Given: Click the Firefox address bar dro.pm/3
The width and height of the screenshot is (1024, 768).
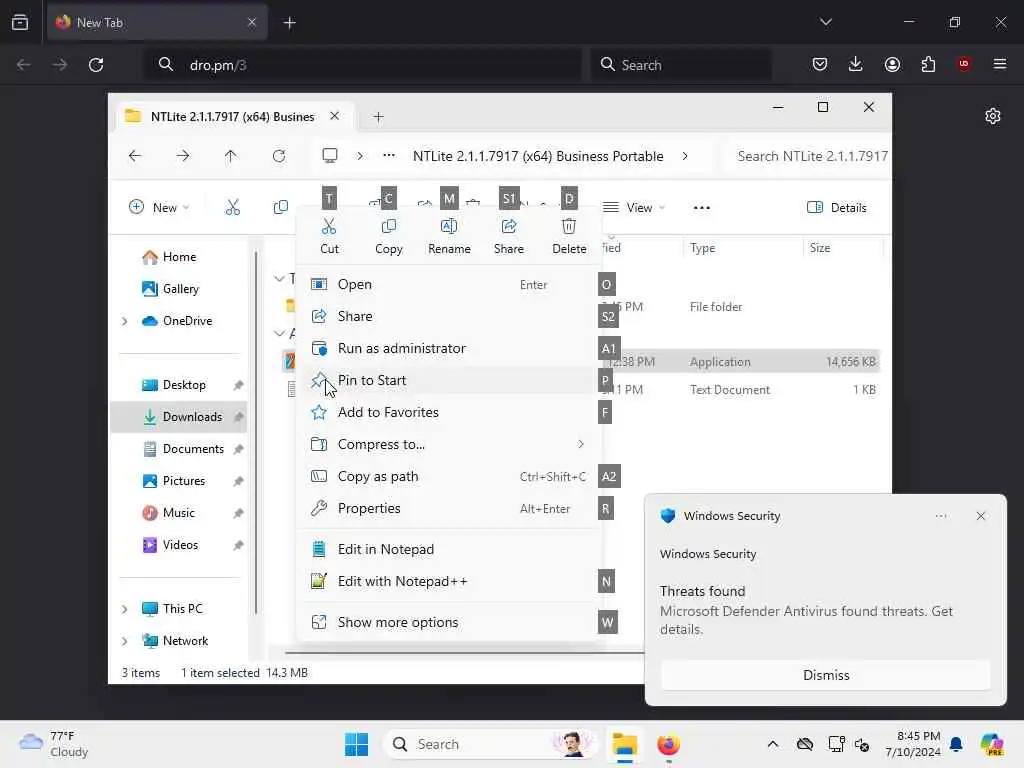Looking at the screenshot, I should [x=363, y=65].
